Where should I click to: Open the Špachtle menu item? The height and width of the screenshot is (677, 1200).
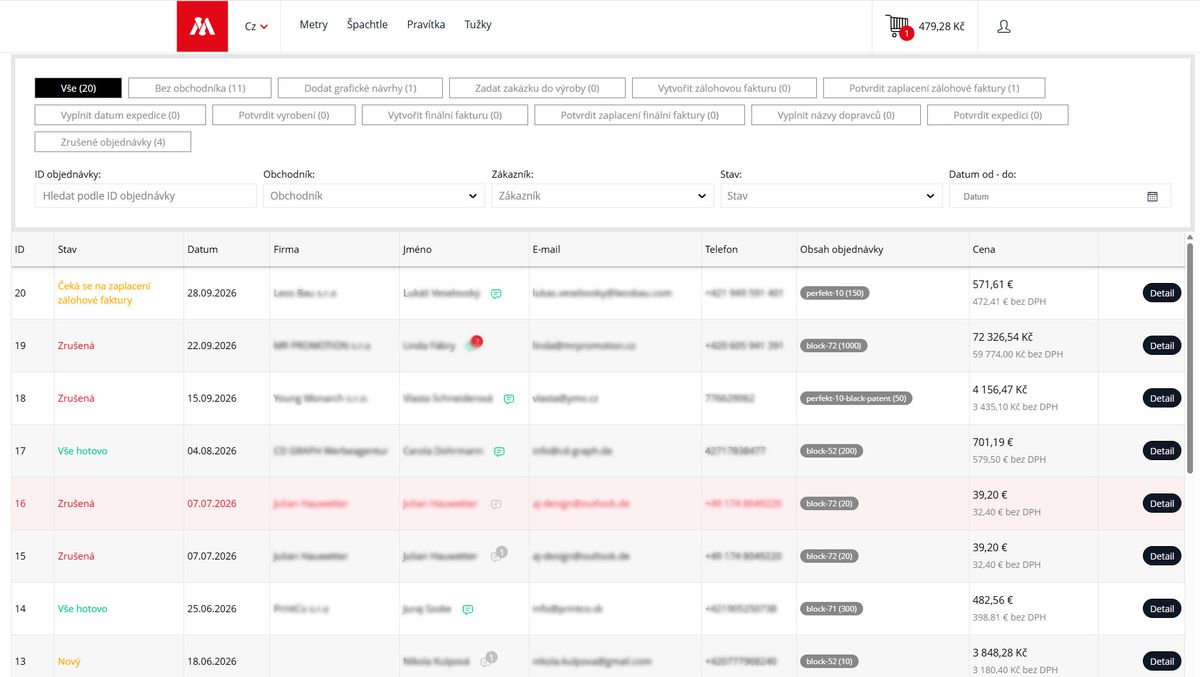[x=367, y=25]
